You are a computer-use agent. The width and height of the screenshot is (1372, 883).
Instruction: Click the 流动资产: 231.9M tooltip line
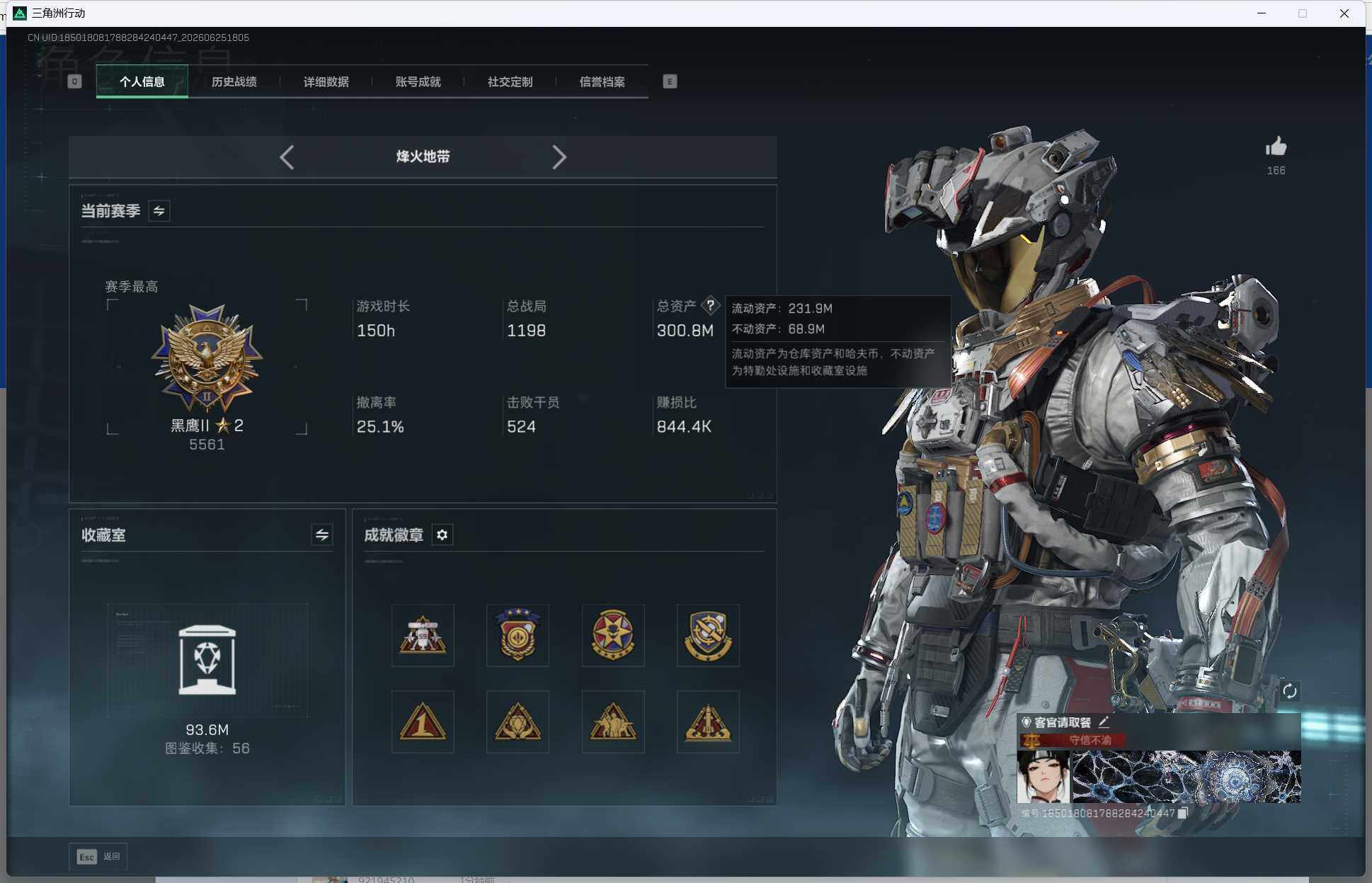pos(782,309)
